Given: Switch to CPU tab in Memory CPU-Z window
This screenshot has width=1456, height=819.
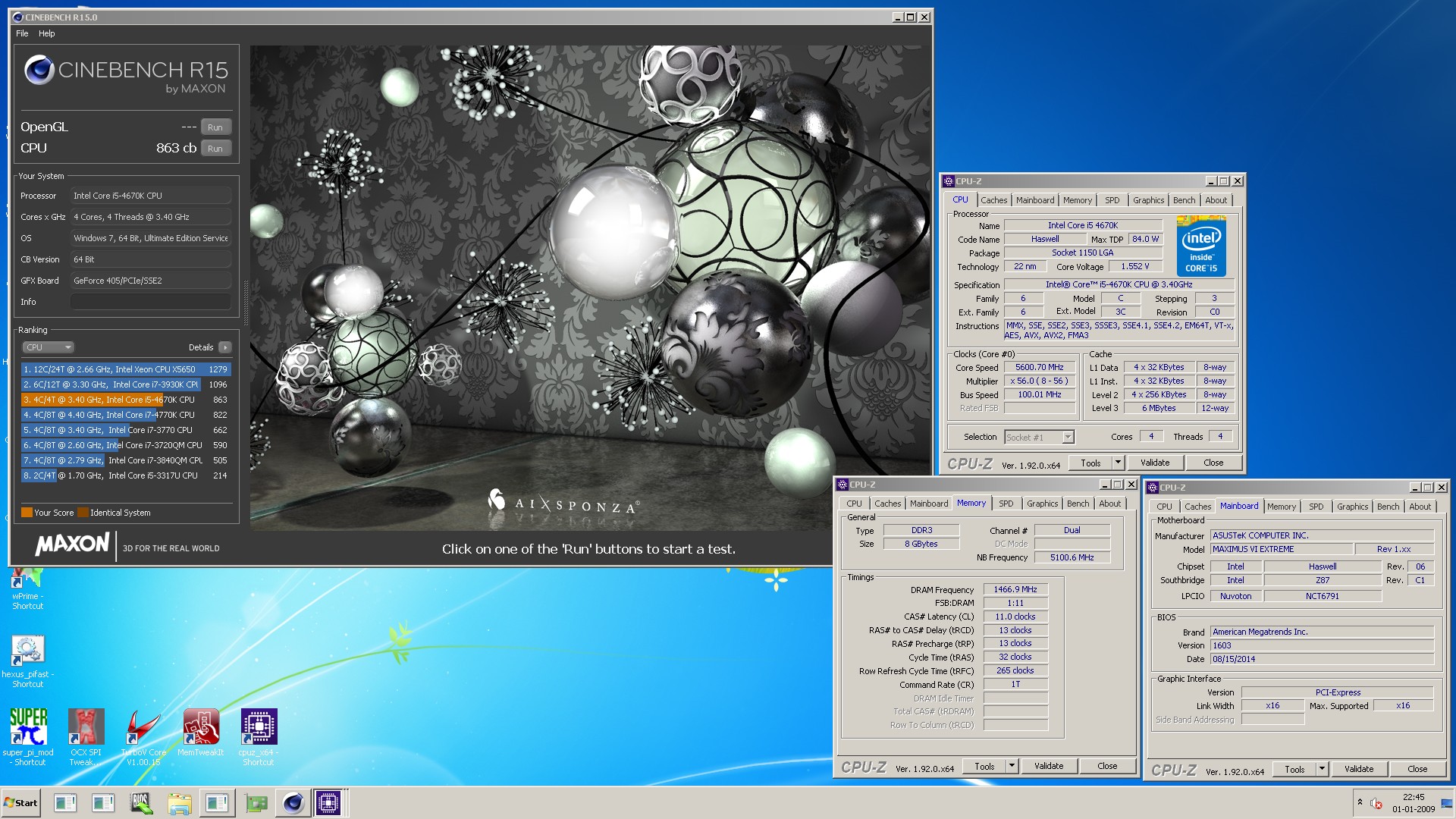Looking at the screenshot, I should (854, 504).
